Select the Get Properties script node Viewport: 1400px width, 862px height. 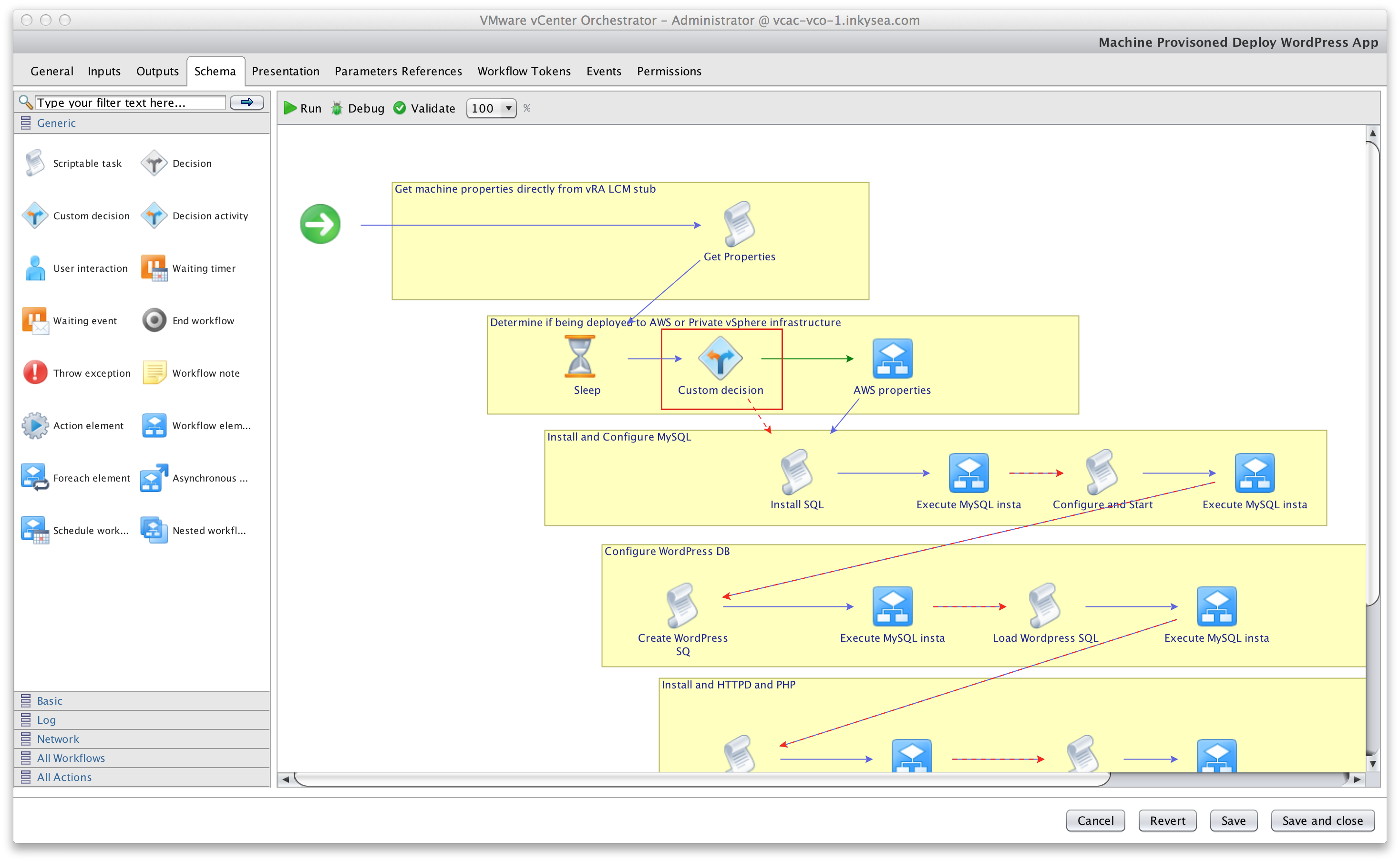[x=739, y=224]
